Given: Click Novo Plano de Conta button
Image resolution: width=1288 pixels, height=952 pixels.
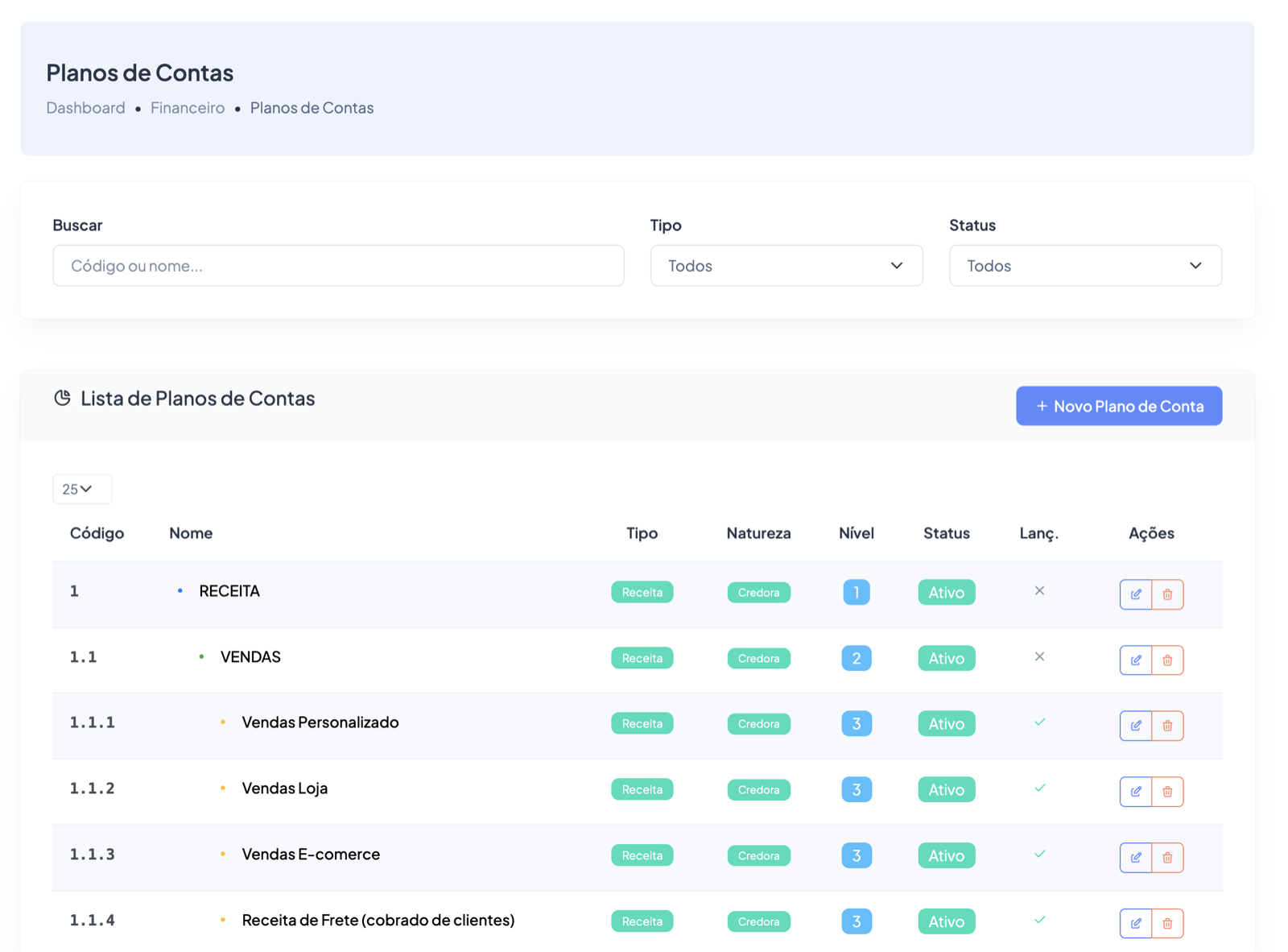Looking at the screenshot, I should tap(1119, 406).
